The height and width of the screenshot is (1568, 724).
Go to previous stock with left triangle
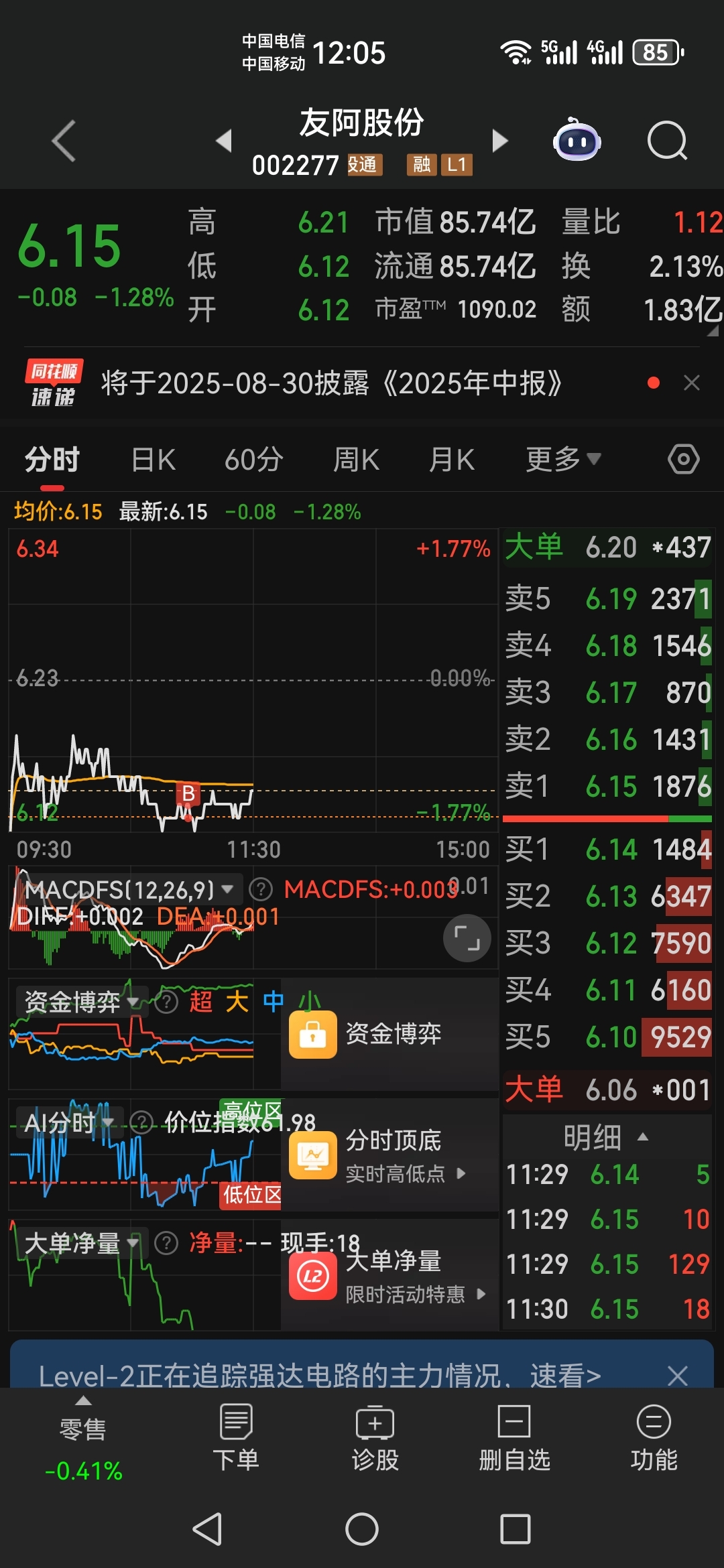tap(224, 141)
